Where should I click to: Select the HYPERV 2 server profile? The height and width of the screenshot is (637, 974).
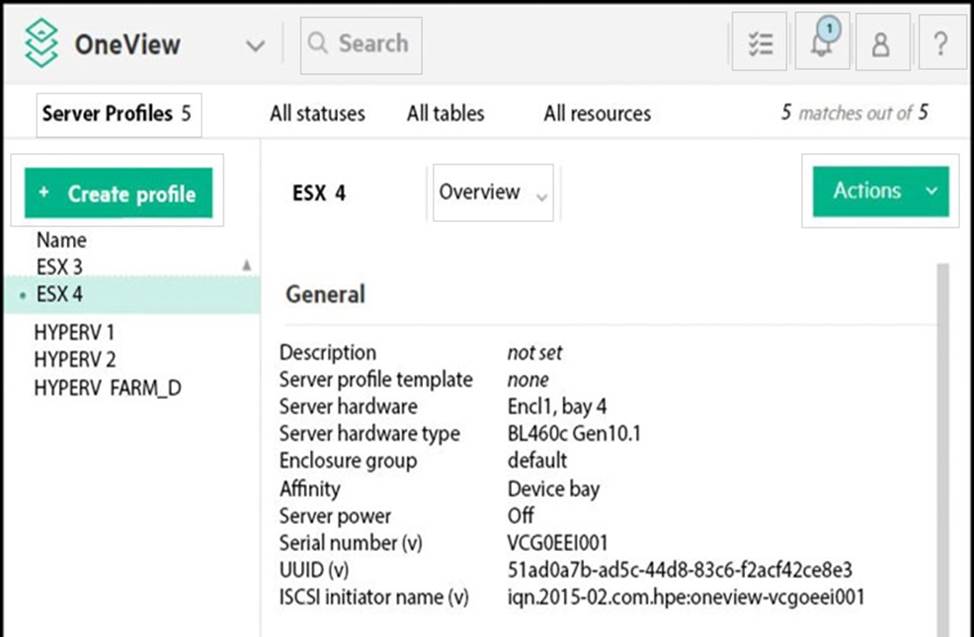75,359
